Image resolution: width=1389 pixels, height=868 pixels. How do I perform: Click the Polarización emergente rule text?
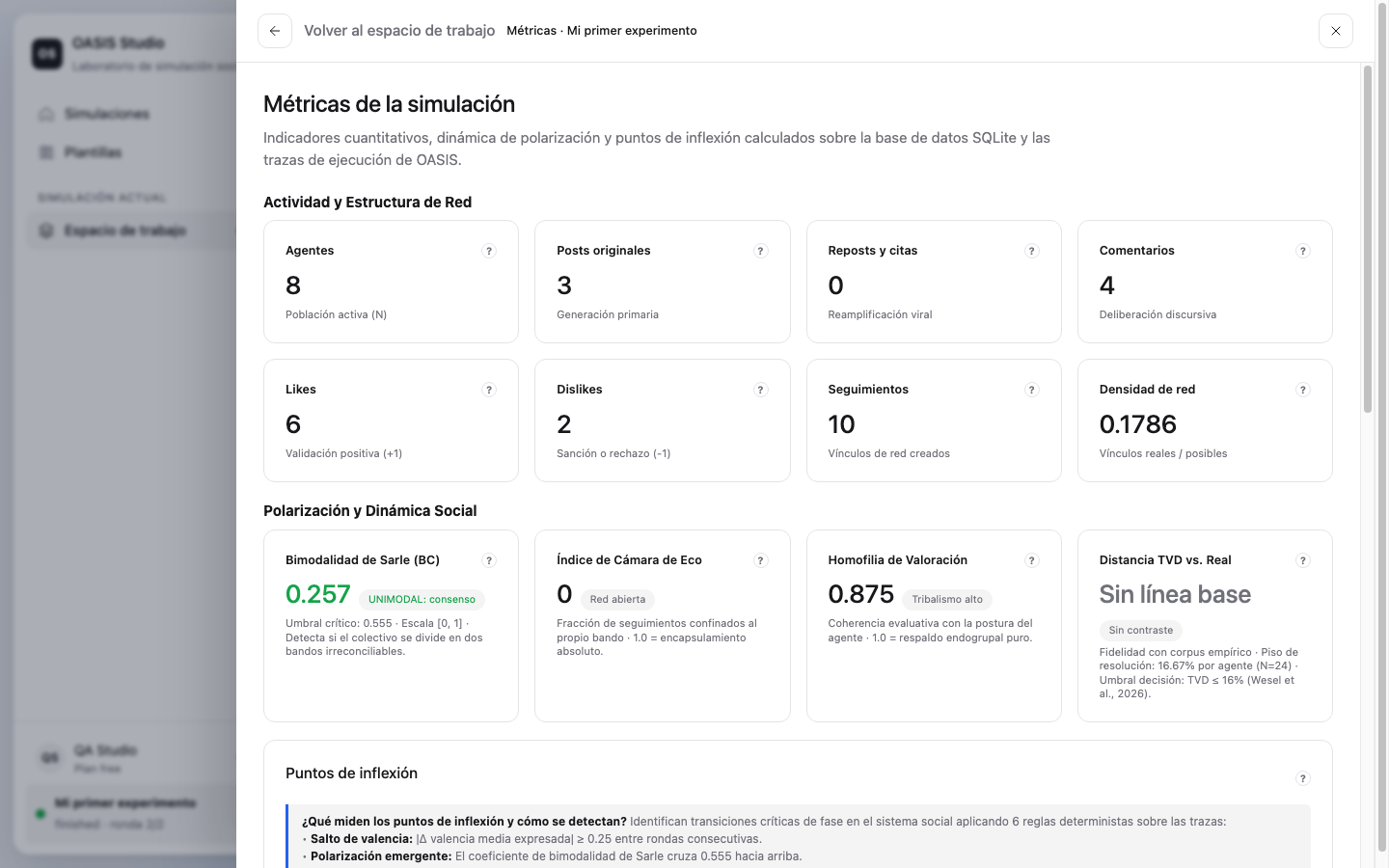pyautogui.click(x=555, y=856)
